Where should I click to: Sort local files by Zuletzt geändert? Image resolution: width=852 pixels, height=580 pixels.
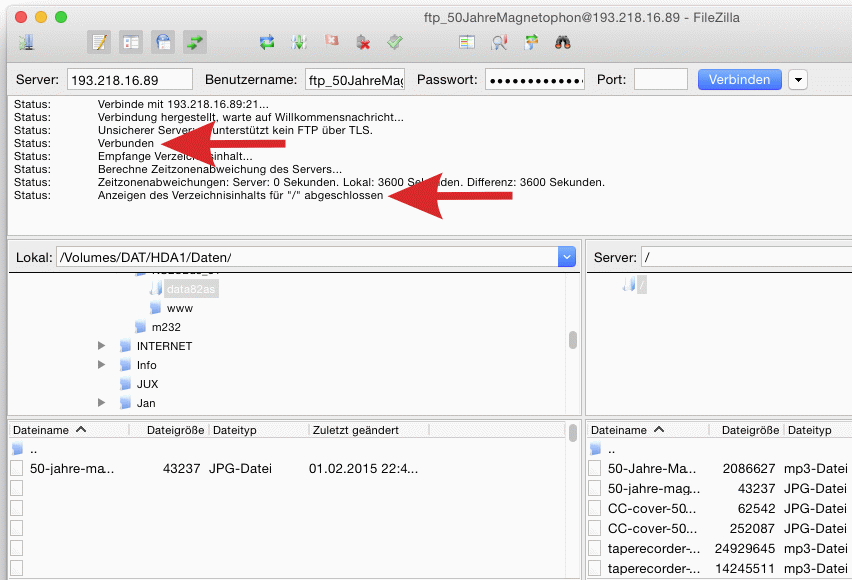click(368, 430)
